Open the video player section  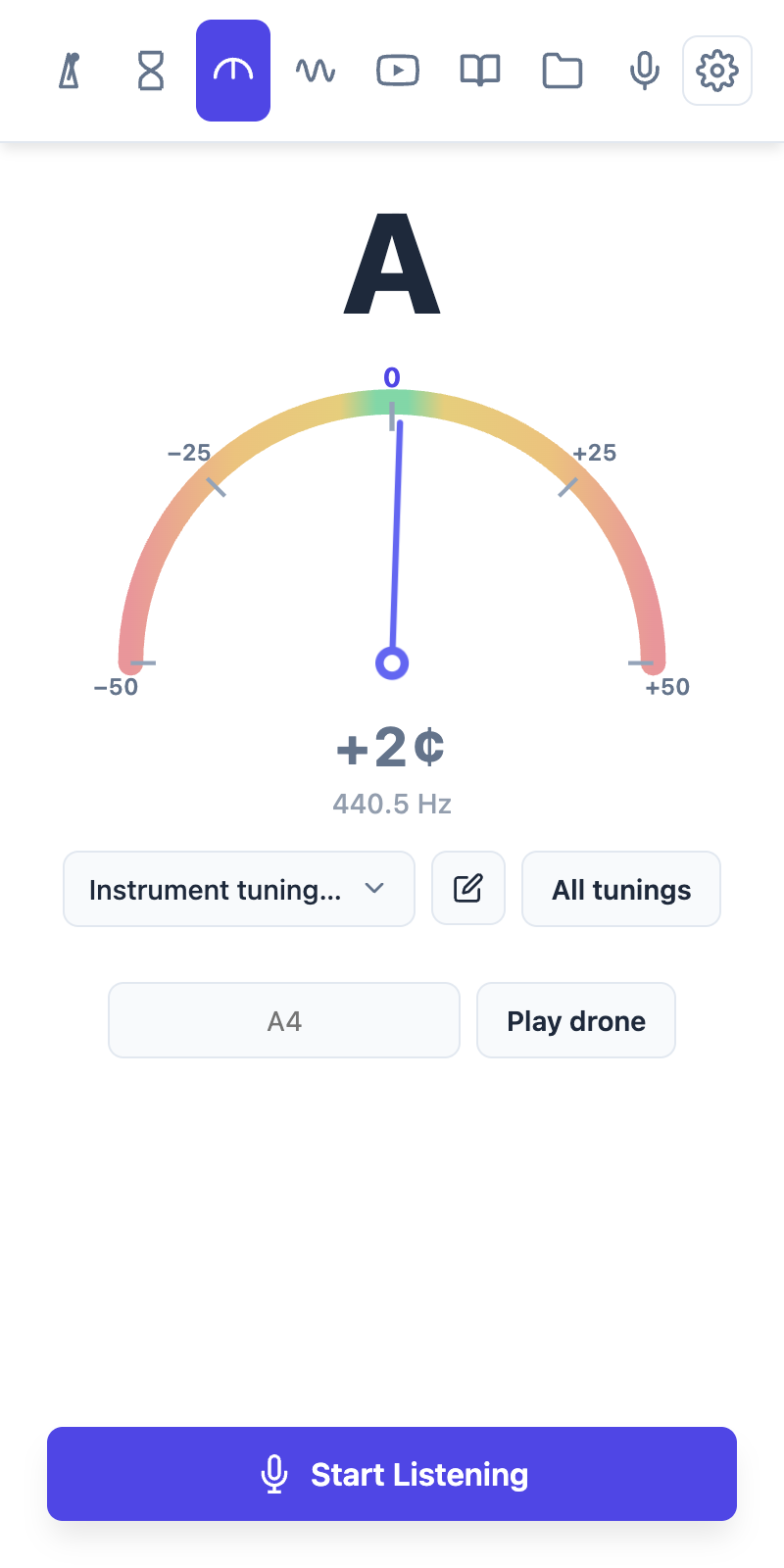coord(398,71)
